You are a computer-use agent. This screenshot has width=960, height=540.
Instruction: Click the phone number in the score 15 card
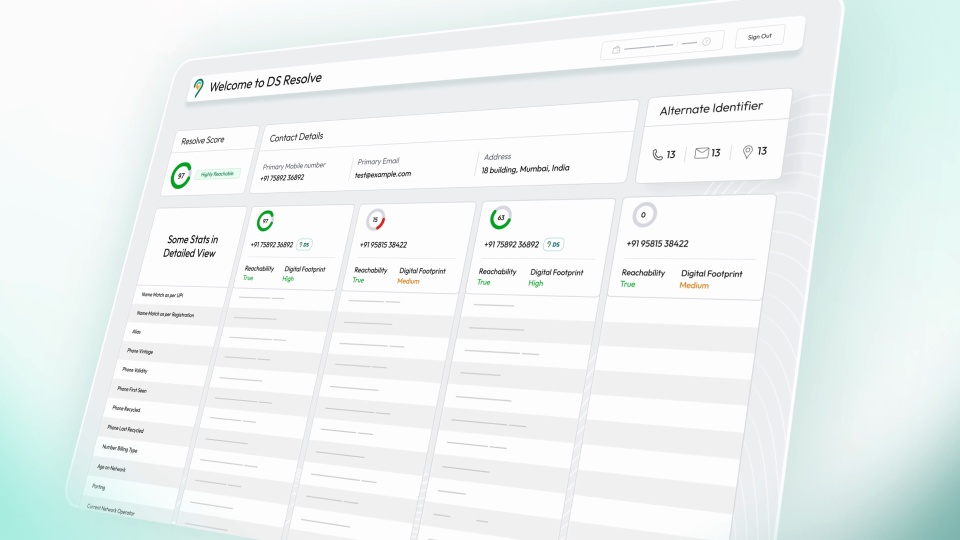click(383, 245)
